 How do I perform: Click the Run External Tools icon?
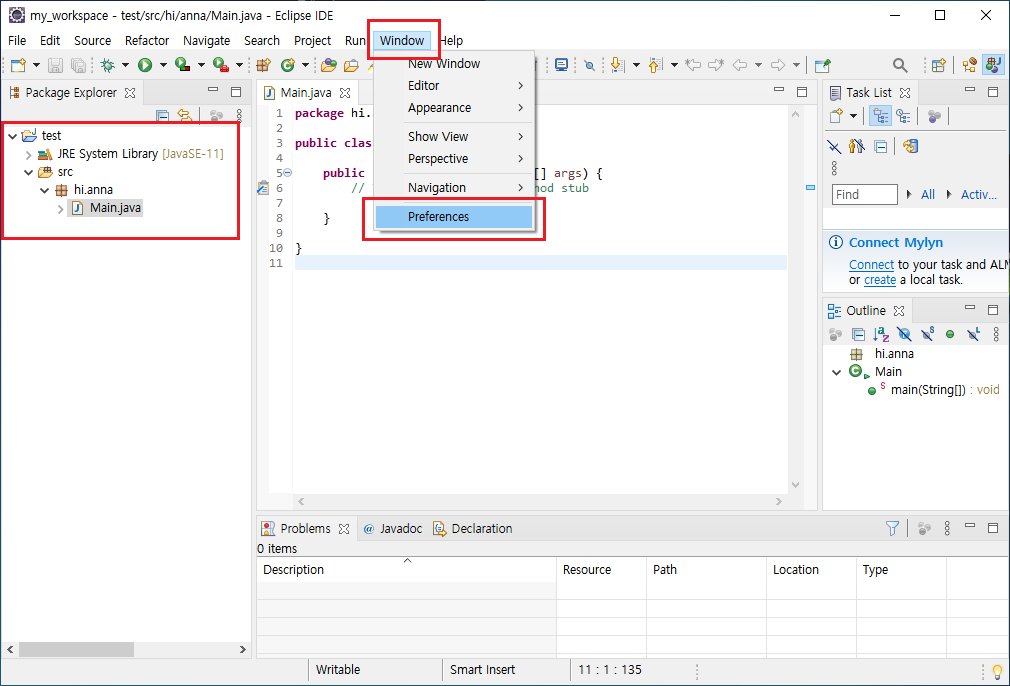point(221,65)
